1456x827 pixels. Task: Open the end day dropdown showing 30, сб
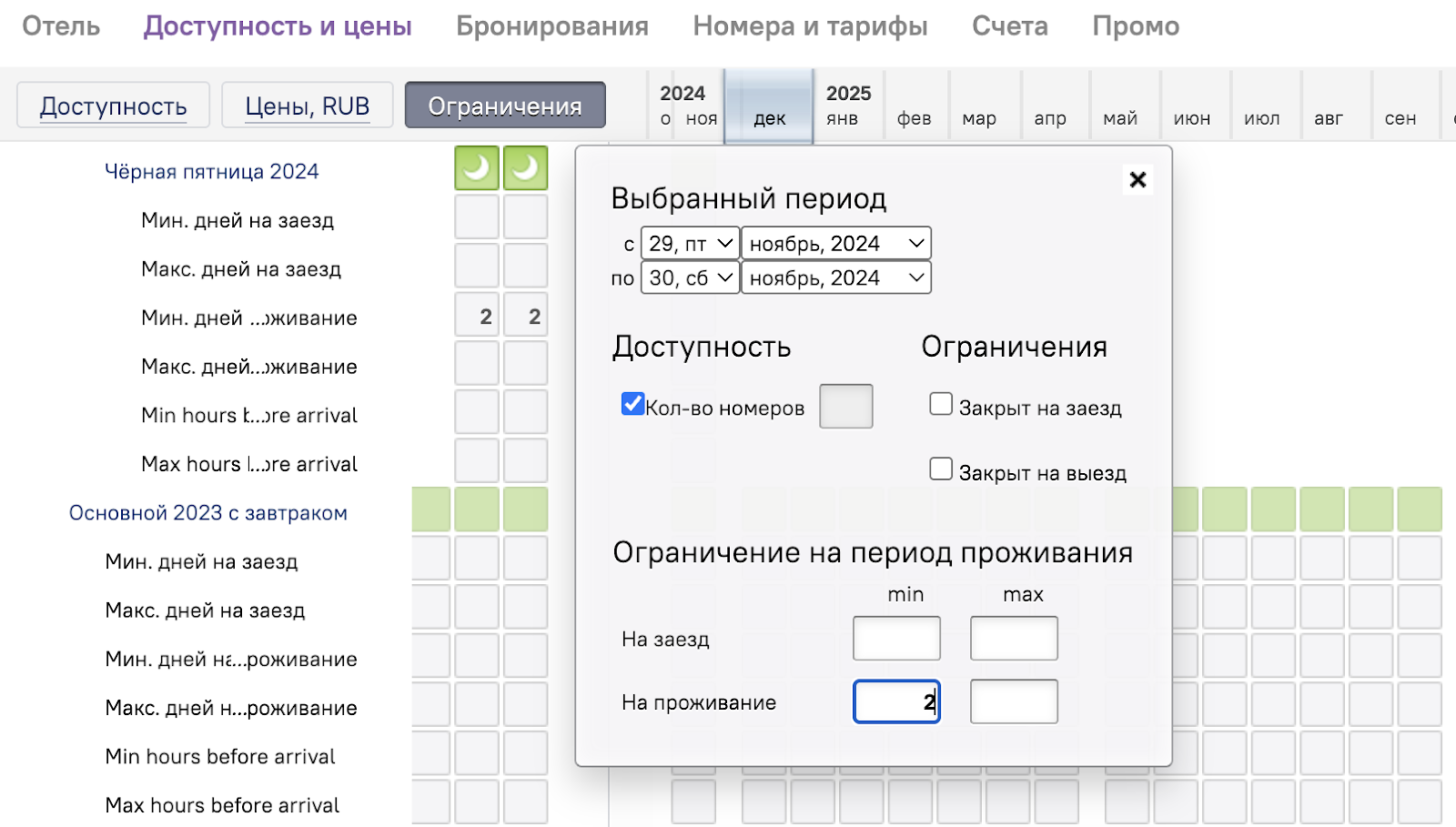click(x=691, y=277)
